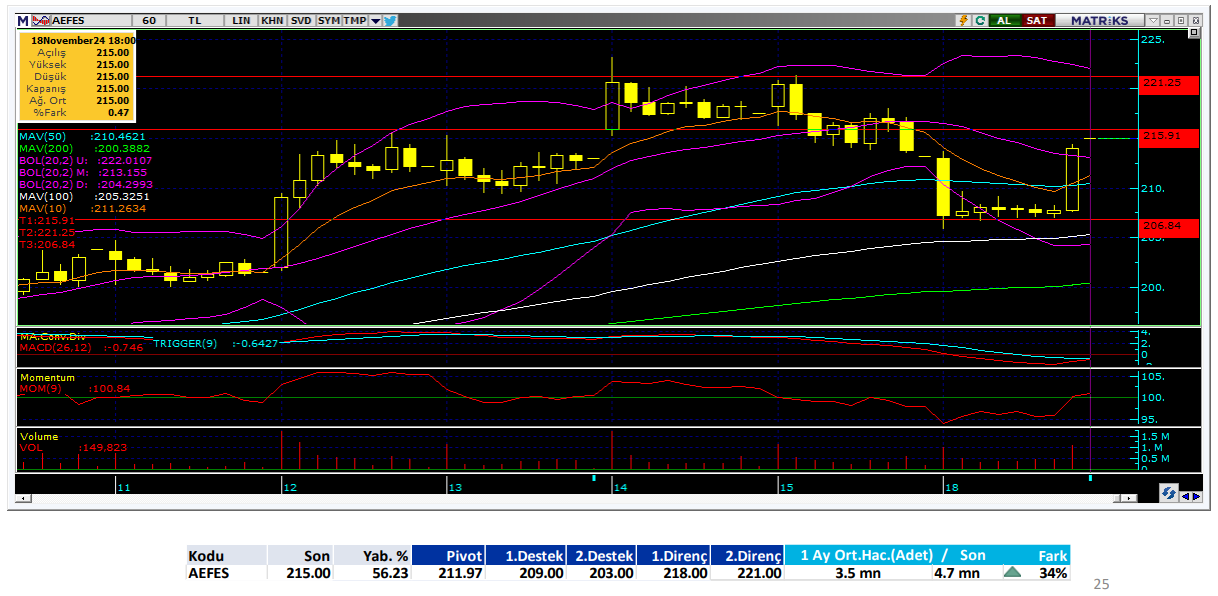Click small square icon at chart corner
1218x596 pixels.
click(x=1193, y=33)
